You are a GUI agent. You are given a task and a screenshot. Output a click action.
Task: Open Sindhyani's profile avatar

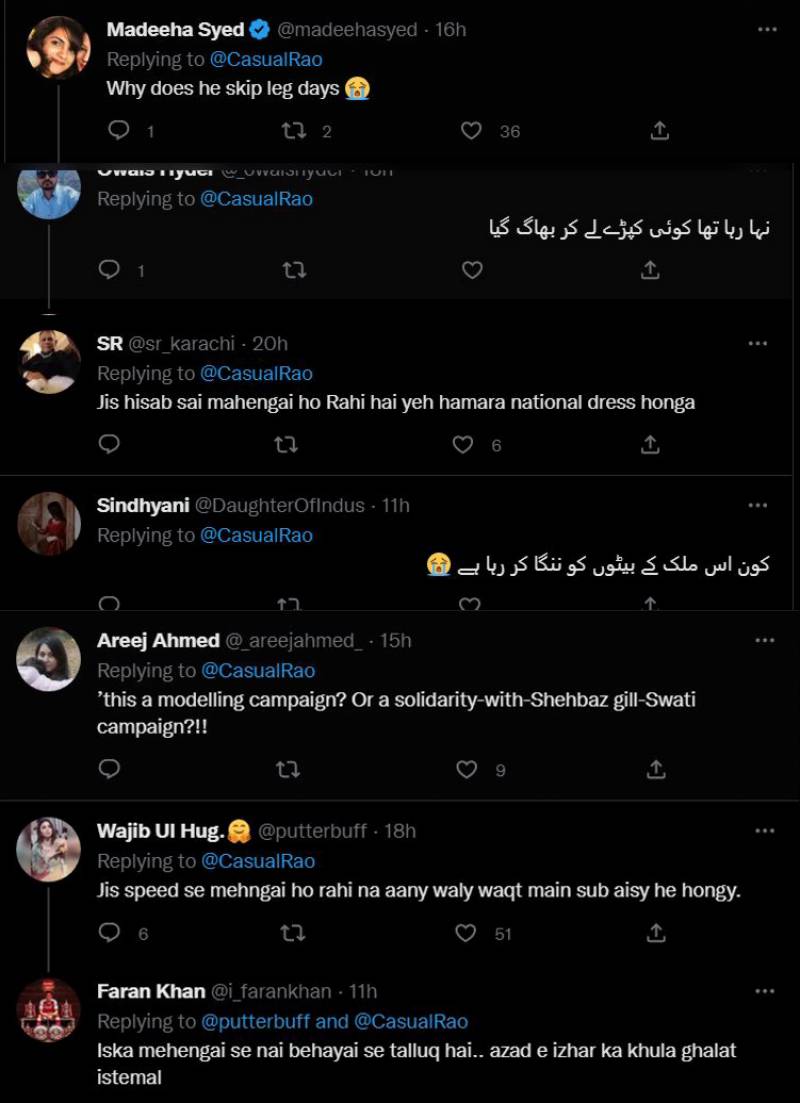(49, 523)
